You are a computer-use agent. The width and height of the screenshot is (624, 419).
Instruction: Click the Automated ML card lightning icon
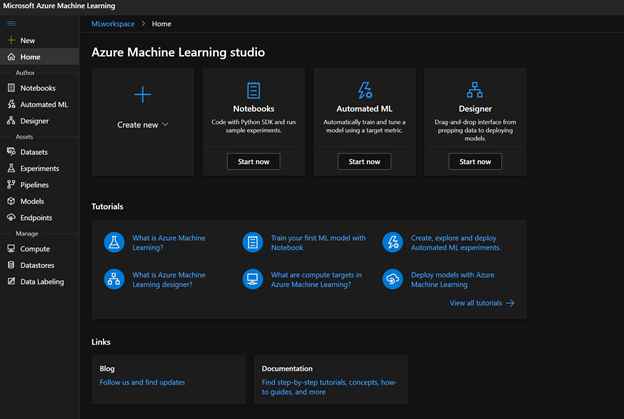click(x=365, y=90)
